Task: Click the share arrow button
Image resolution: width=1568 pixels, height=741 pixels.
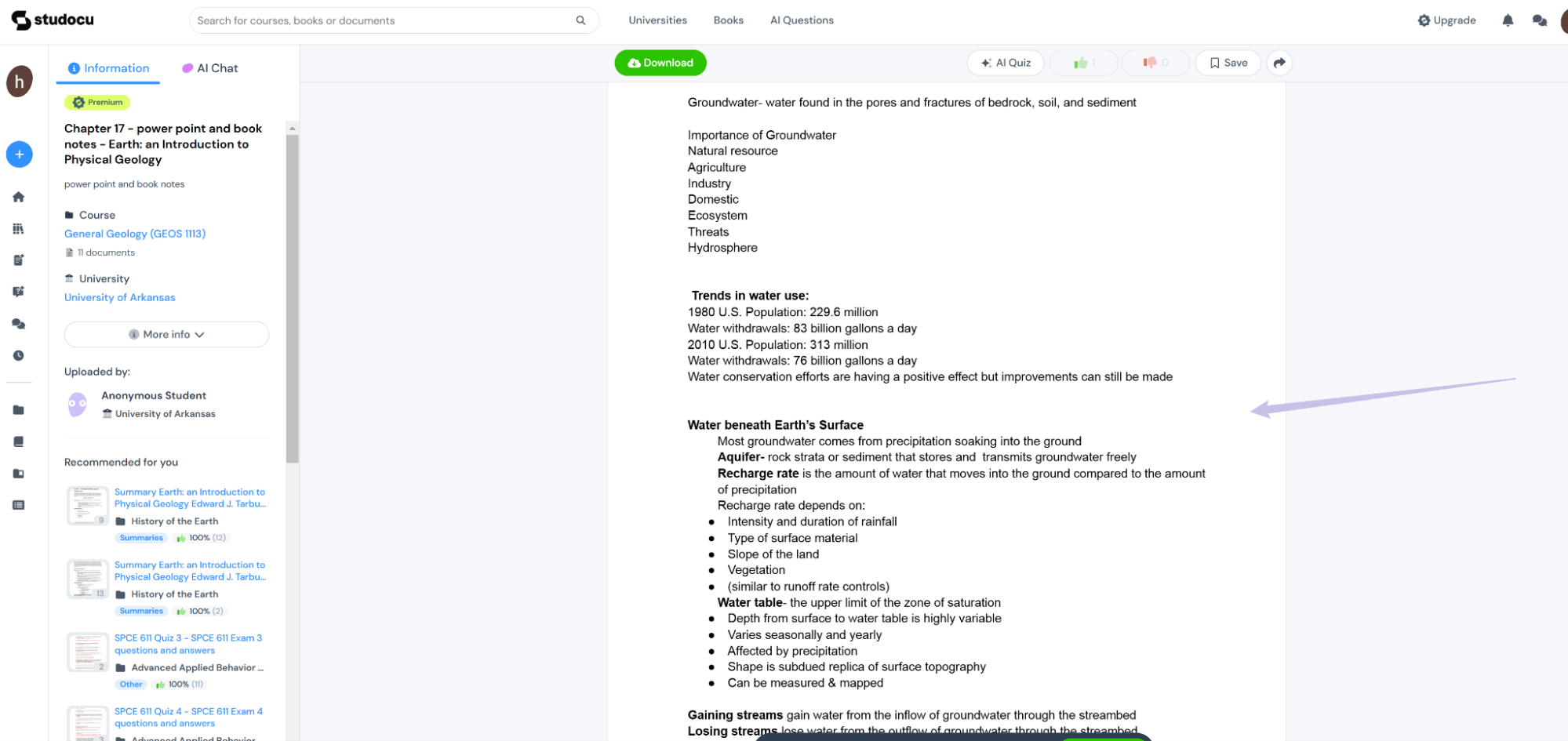Action: click(x=1279, y=63)
